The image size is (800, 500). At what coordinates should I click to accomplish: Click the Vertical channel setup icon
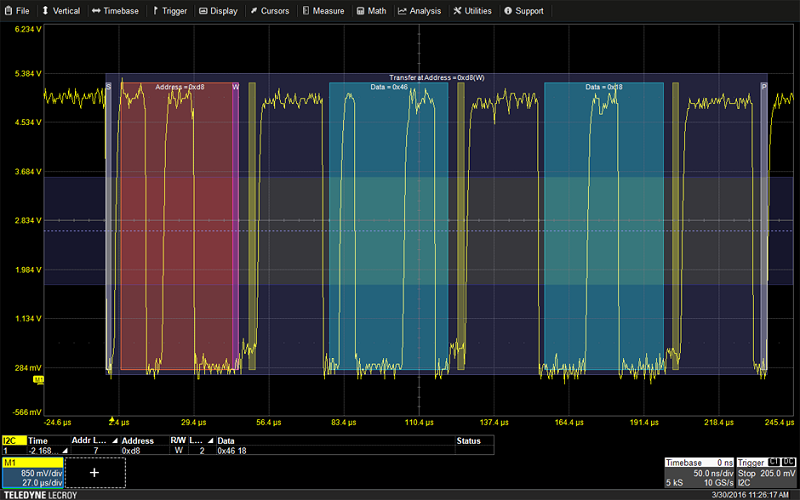coord(46,11)
